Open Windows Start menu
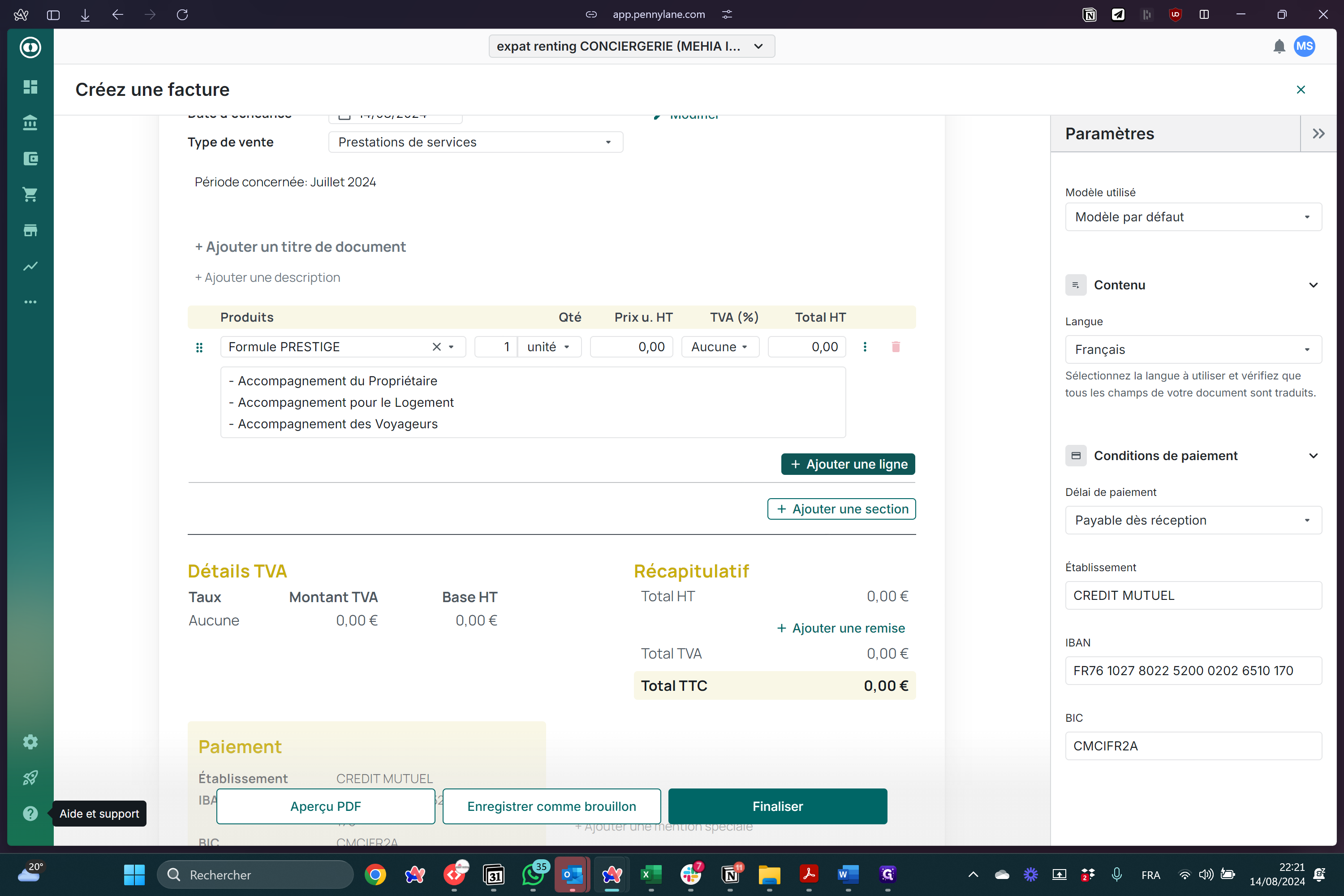The image size is (1344, 896). click(134, 875)
